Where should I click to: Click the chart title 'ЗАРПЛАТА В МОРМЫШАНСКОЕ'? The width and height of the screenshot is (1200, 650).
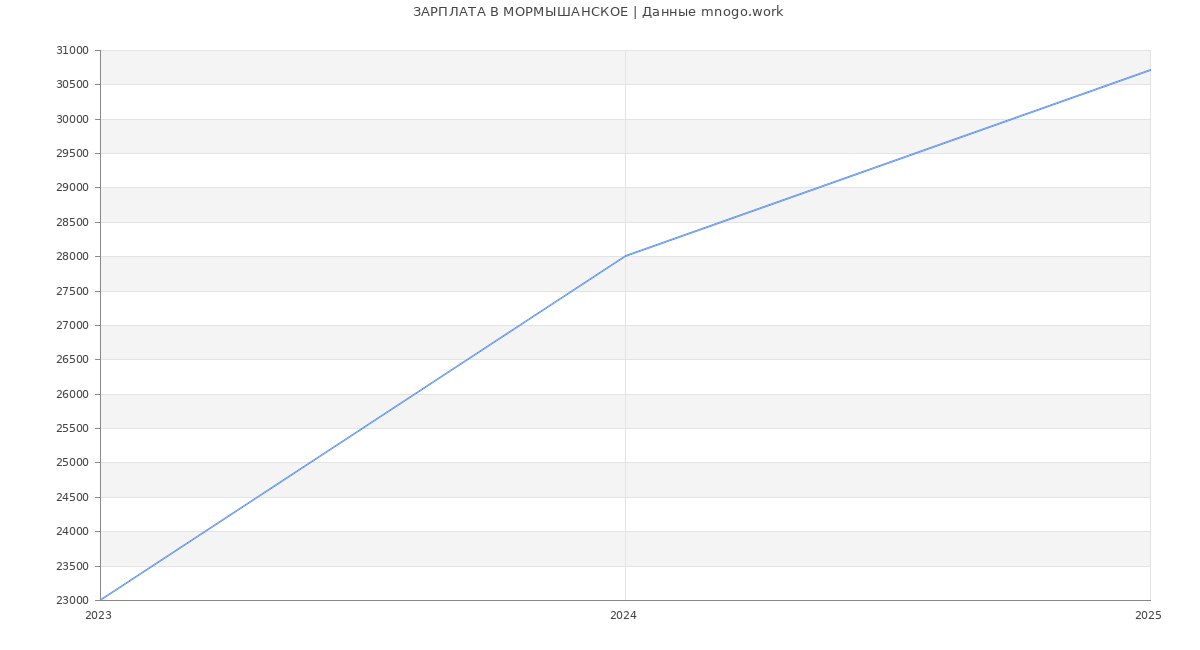(520, 12)
